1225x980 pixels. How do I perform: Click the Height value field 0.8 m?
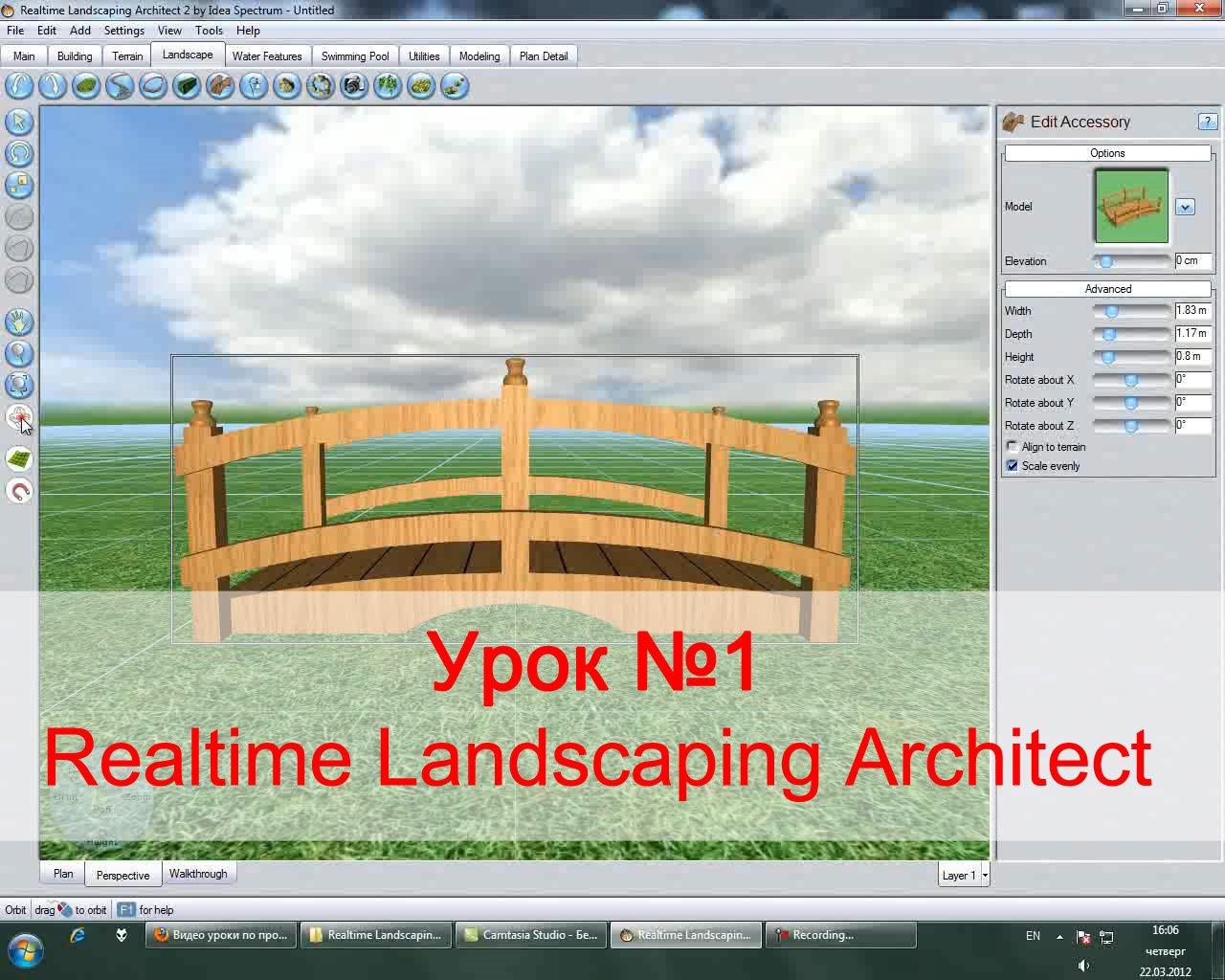click(1193, 357)
